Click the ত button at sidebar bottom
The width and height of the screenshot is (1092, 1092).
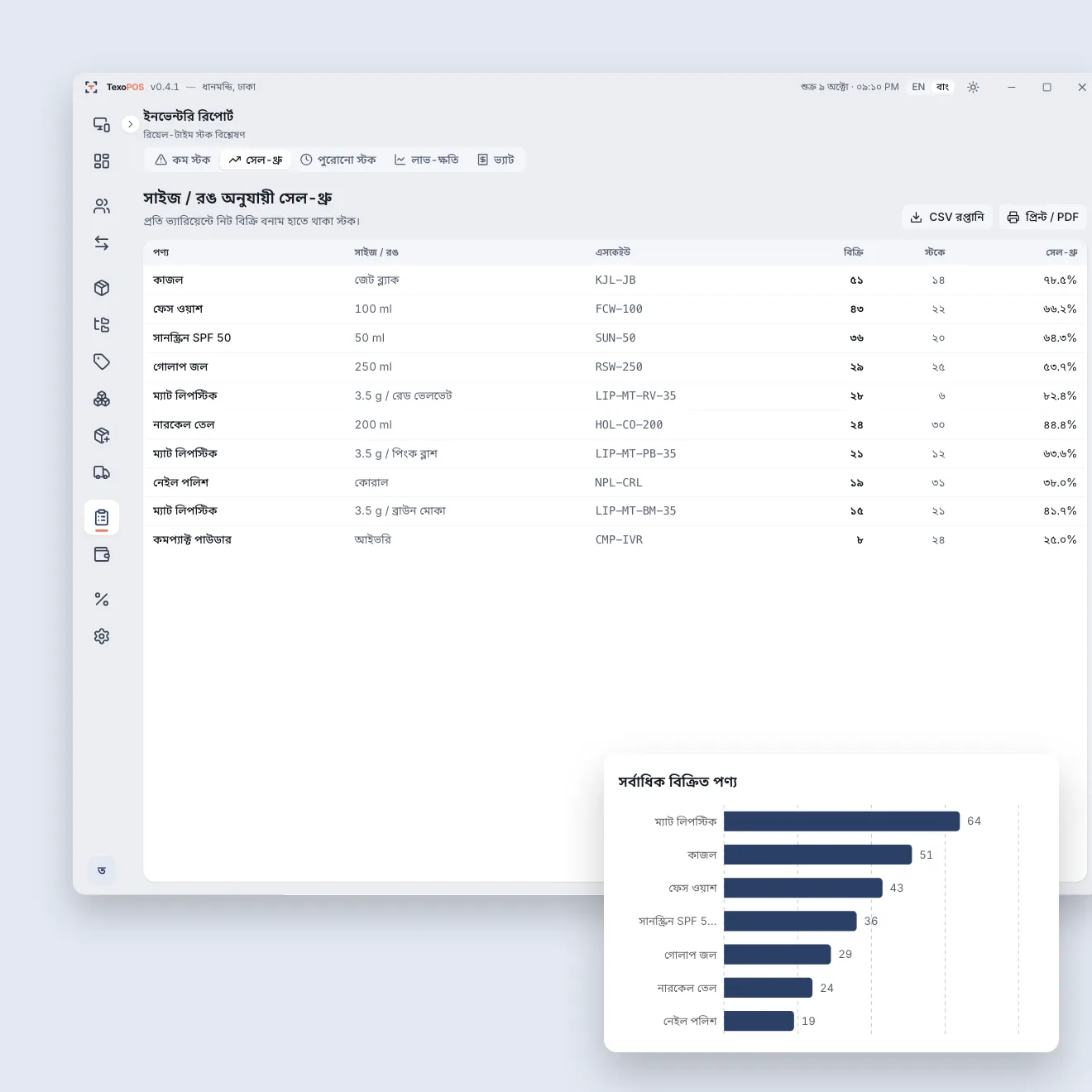tap(102, 870)
